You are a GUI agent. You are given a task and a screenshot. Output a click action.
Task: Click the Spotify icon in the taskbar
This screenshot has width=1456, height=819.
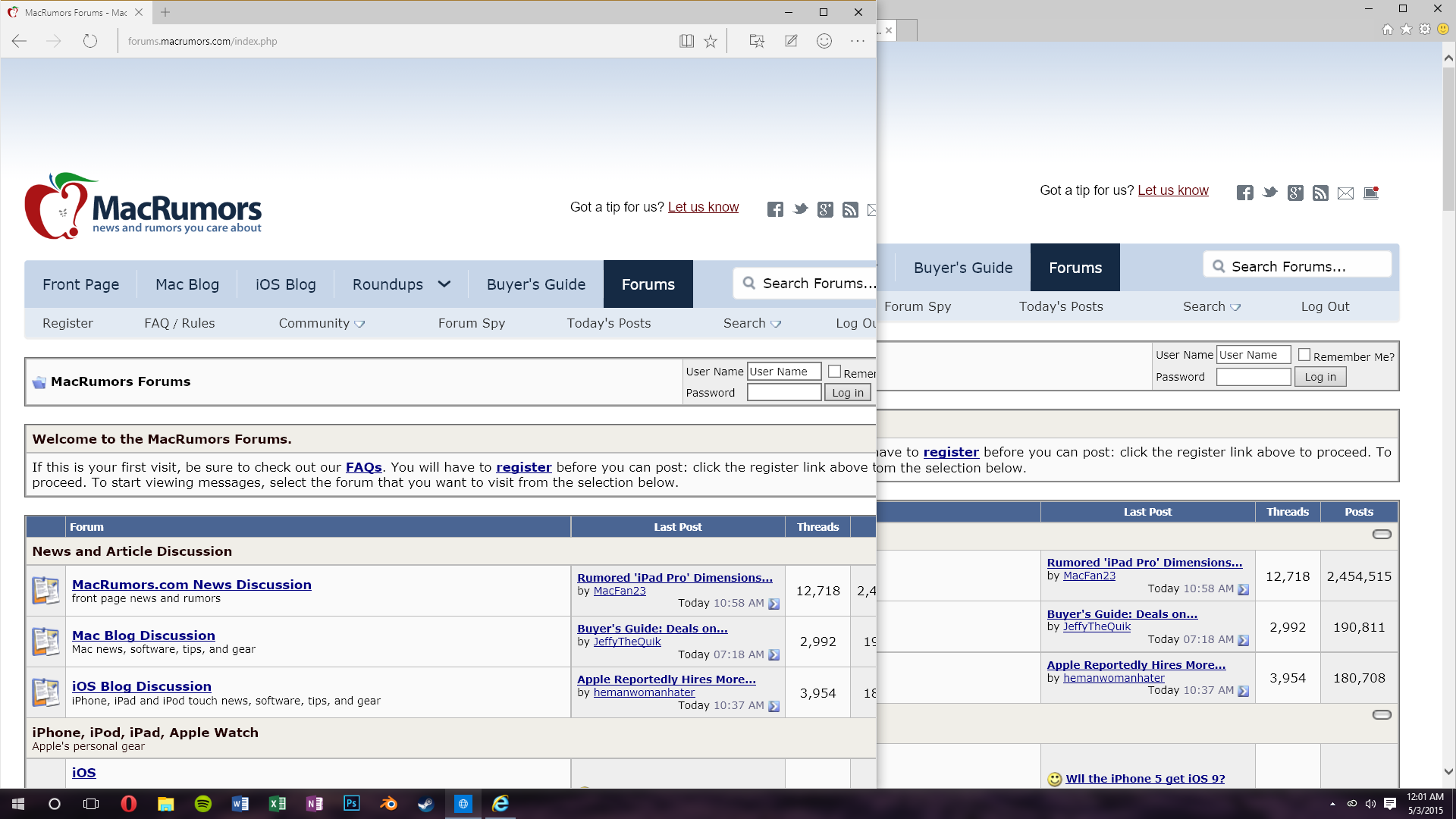pos(202,804)
